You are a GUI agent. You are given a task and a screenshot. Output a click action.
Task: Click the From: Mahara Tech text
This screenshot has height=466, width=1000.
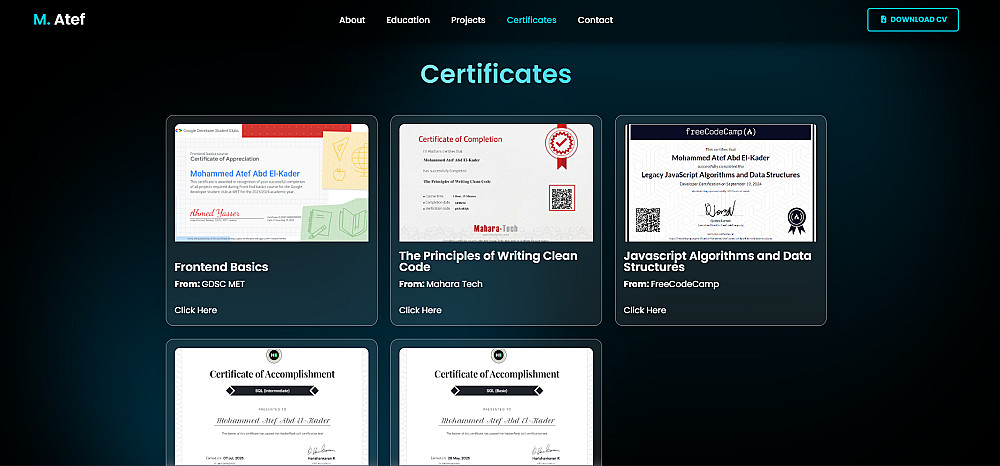pyautogui.click(x=441, y=284)
